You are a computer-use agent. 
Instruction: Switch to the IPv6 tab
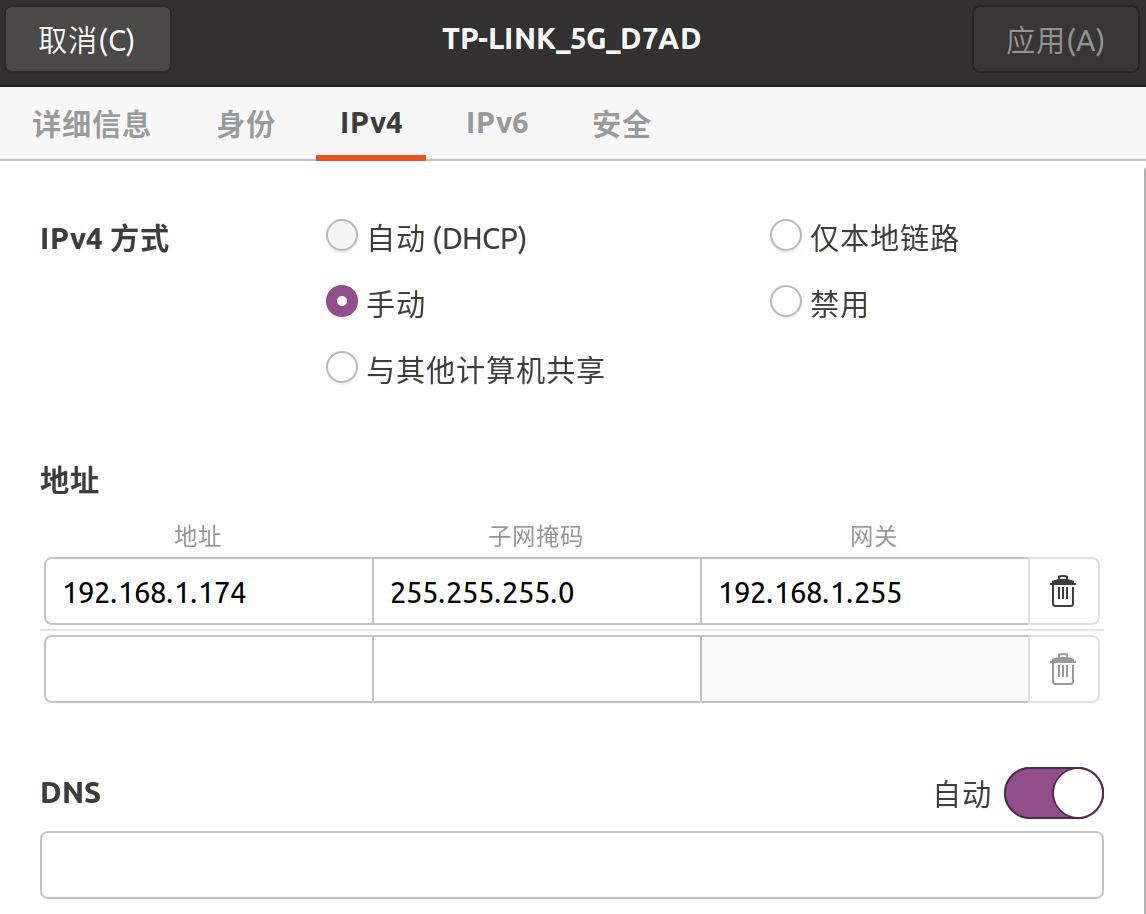[497, 124]
